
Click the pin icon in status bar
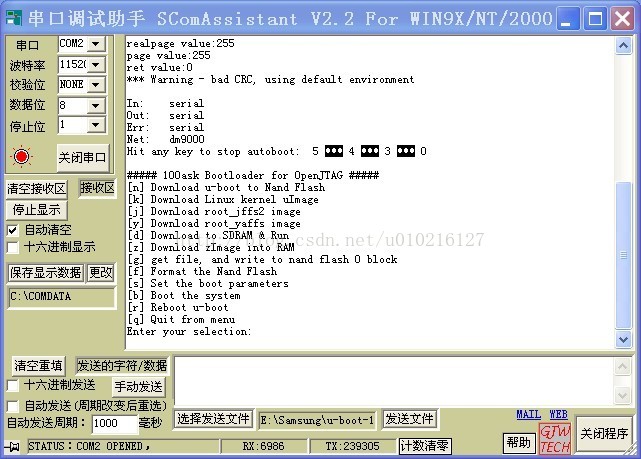coord(13,446)
